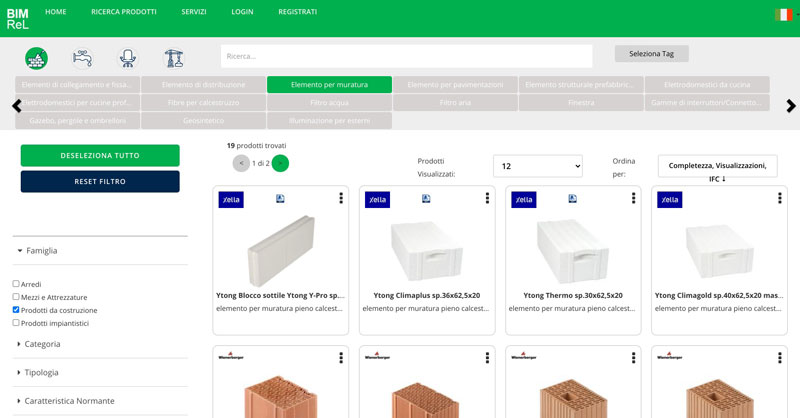Open the Italian flag language selector
The width and height of the screenshot is (800, 418).
pos(783,14)
